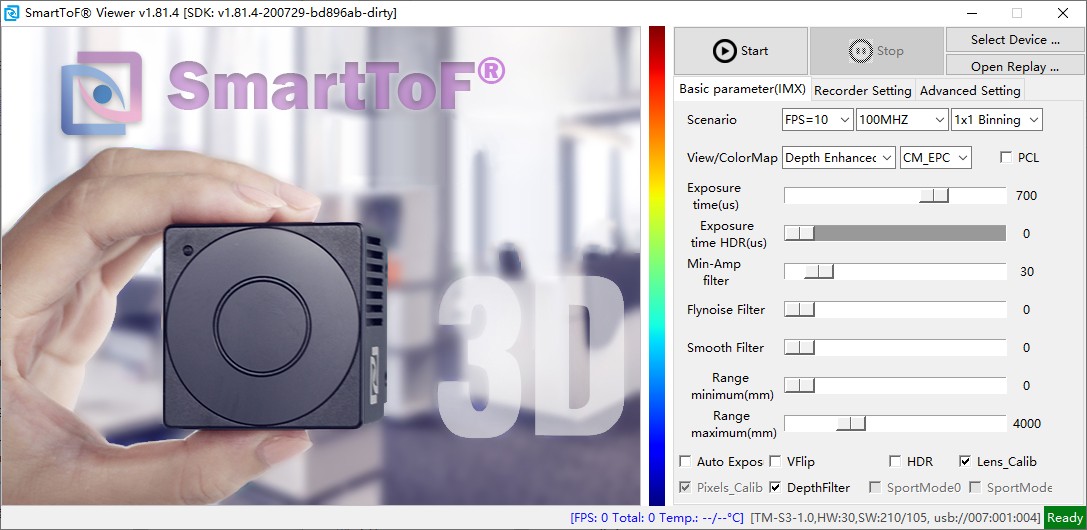Open the CM_EPC colormap dropdown
Image resolution: width=1087 pixels, height=530 pixels.
click(x=935, y=158)
